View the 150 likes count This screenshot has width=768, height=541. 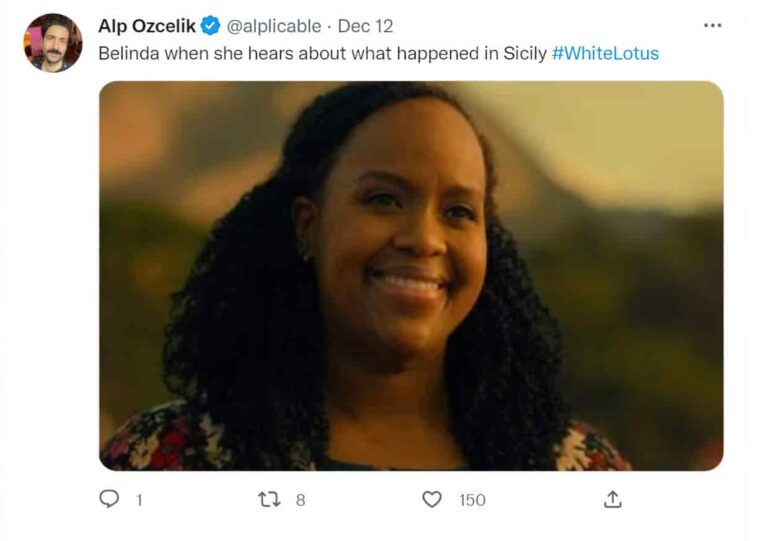click(472, 499)
